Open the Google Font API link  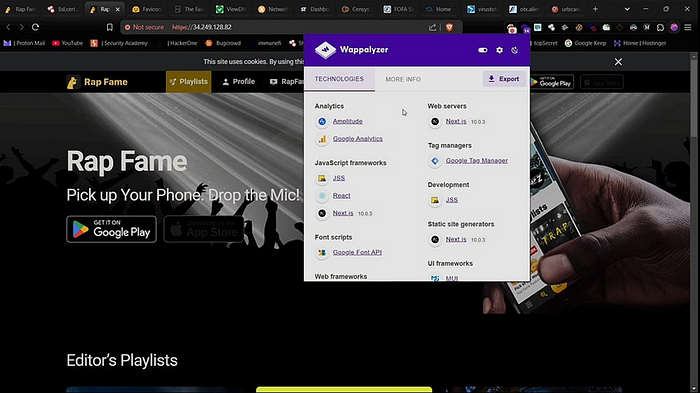coord(357,252)
